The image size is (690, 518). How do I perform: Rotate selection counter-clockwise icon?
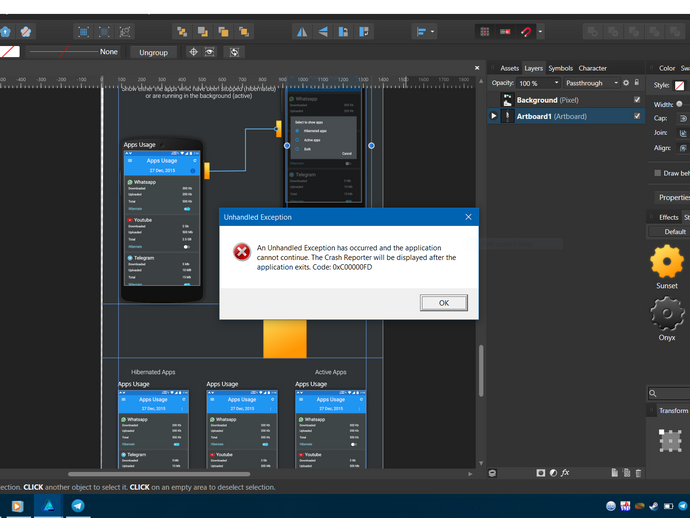[343, 32]
